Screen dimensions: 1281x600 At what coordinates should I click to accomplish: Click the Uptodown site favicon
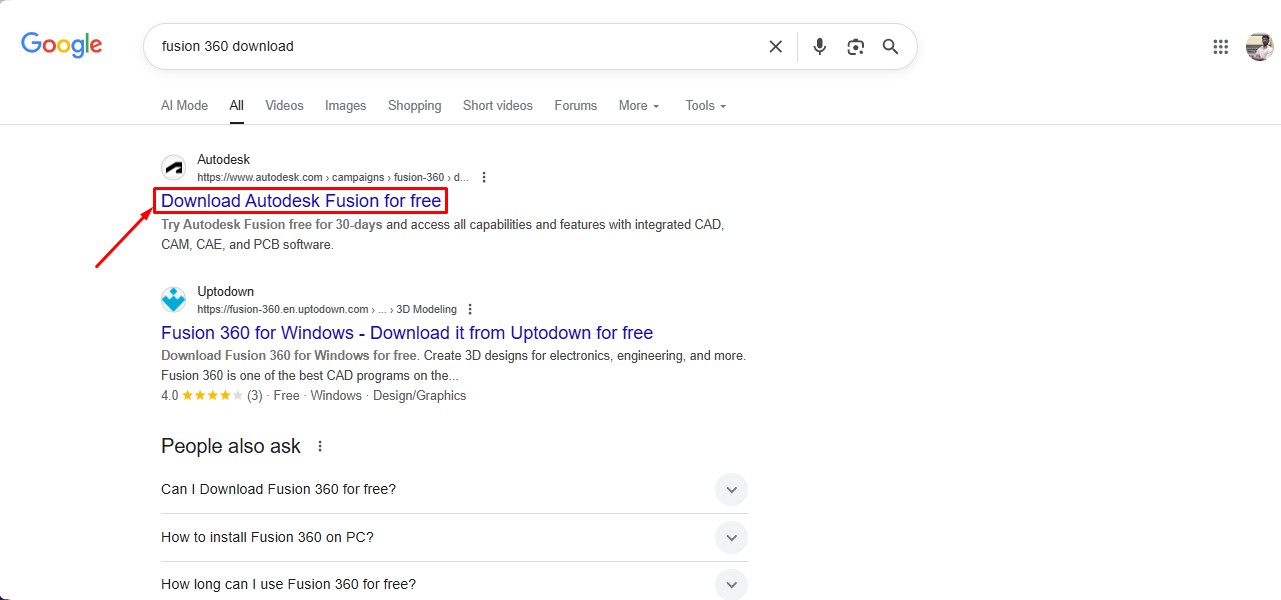pos(174,300)
